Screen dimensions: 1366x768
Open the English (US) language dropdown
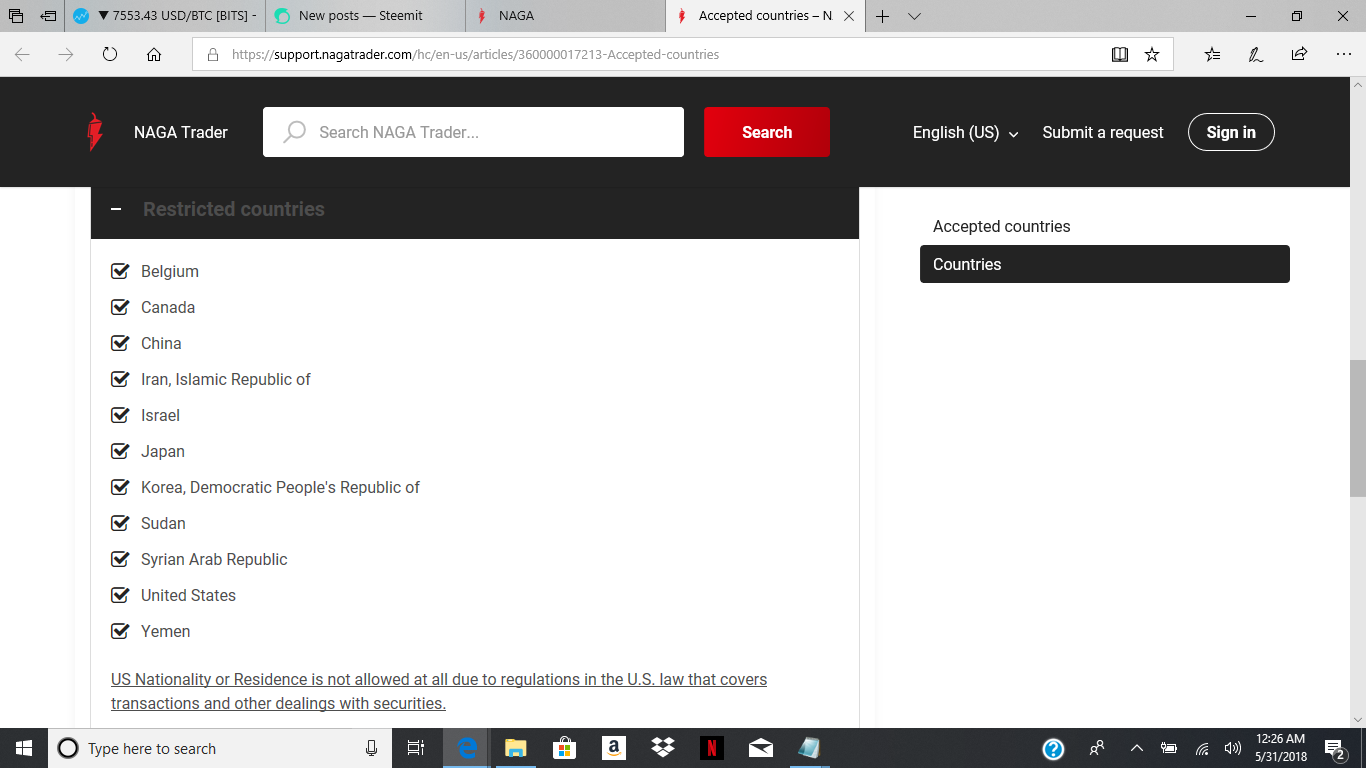964,131
